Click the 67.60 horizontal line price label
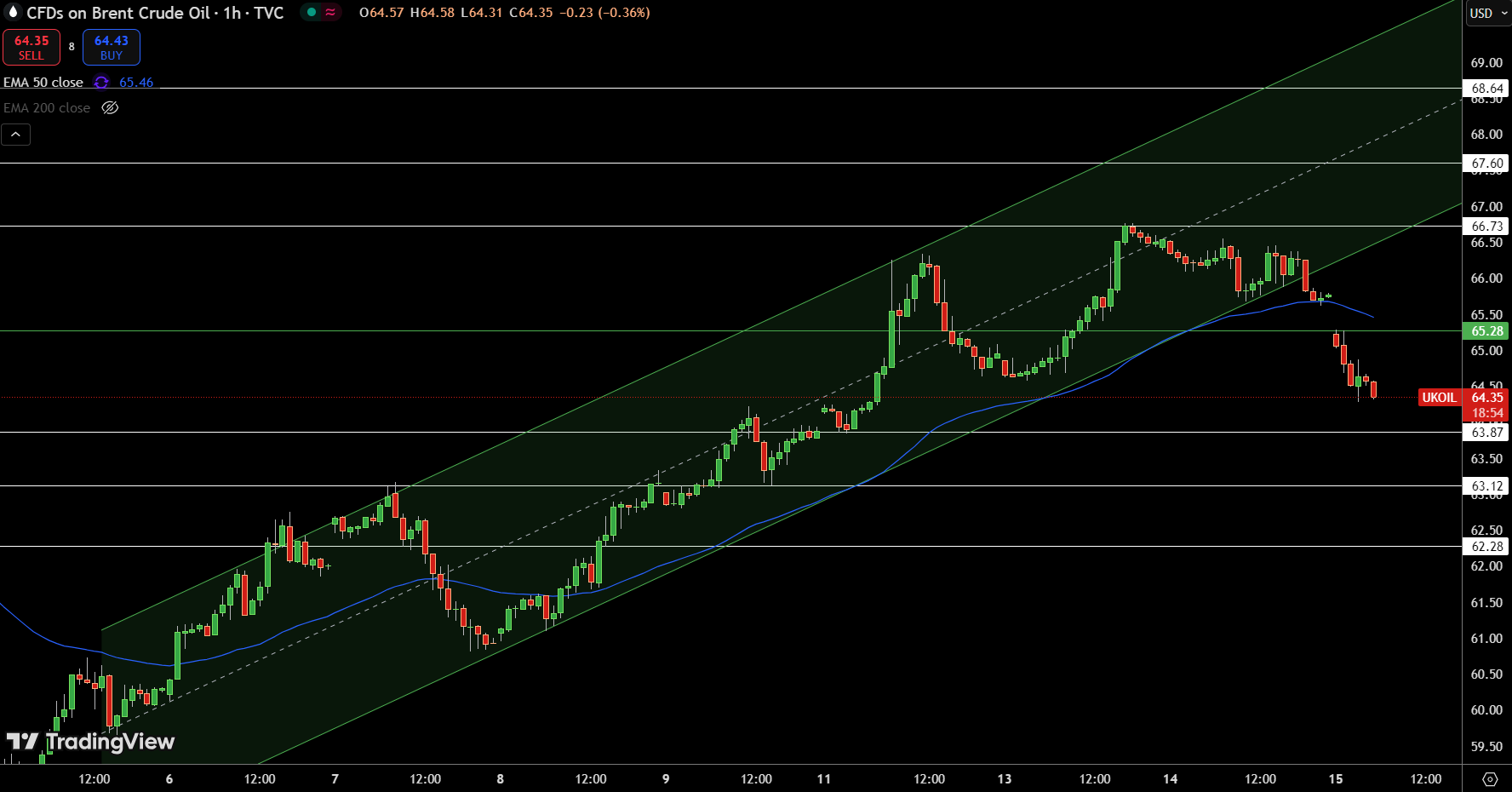This screenshot has height=792, width=1512. click(x=1487, y=164)
